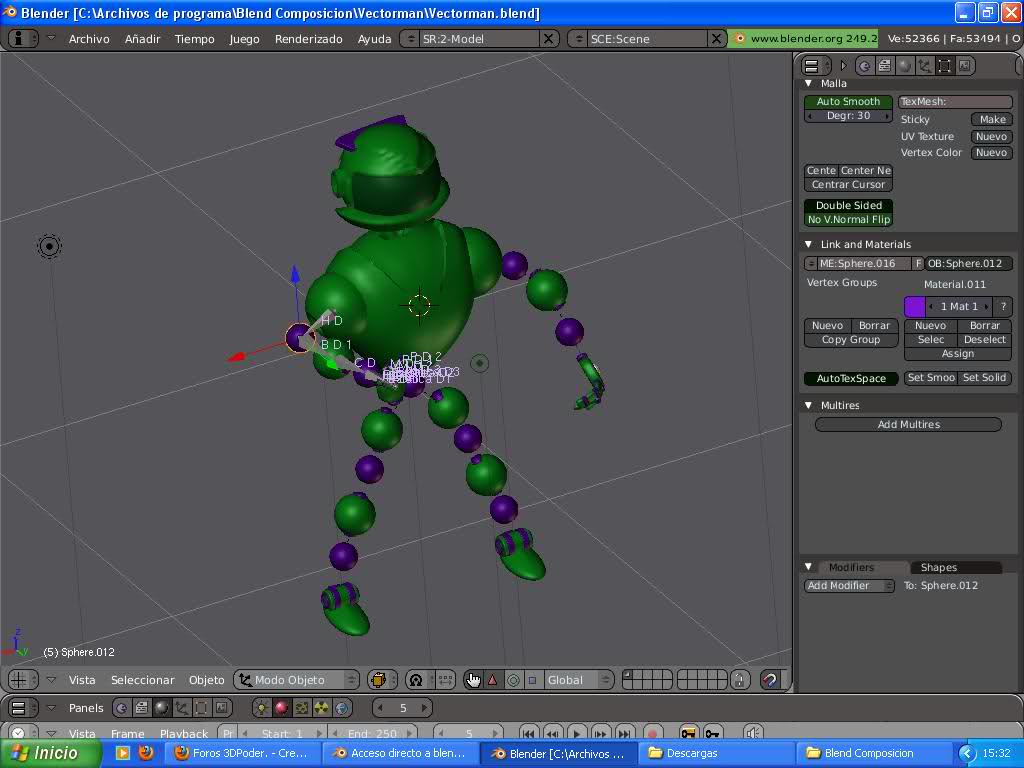Toggle the layer lock icon in 3D header

pyautogui.click(x=739, y=680)
